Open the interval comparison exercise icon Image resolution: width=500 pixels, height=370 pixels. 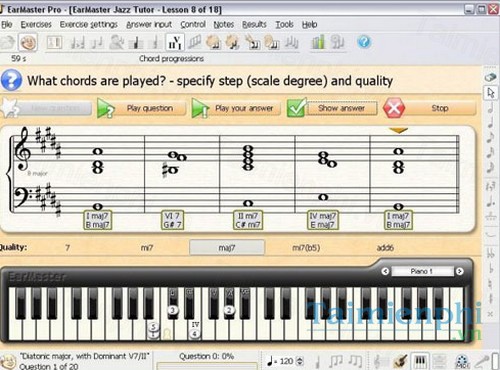77,43
